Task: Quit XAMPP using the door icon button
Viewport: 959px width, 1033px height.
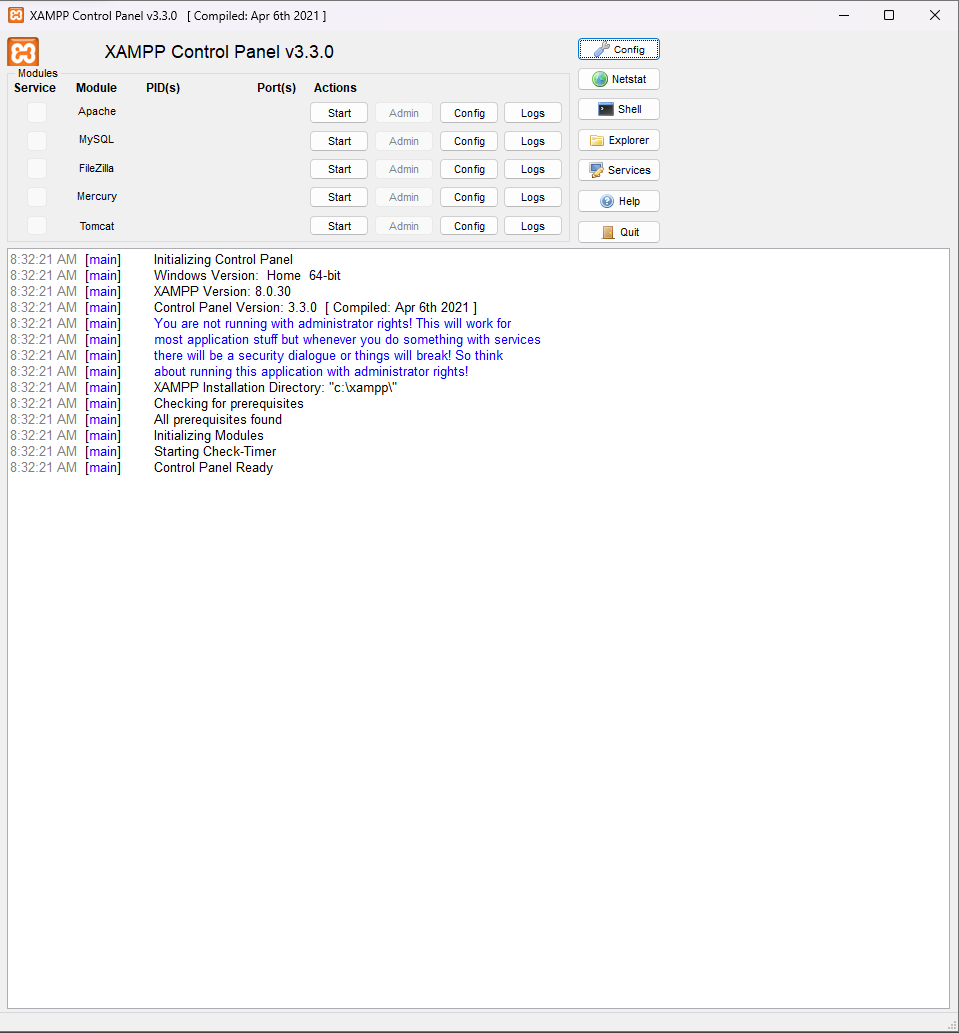Action: click(x=618, y=232)
